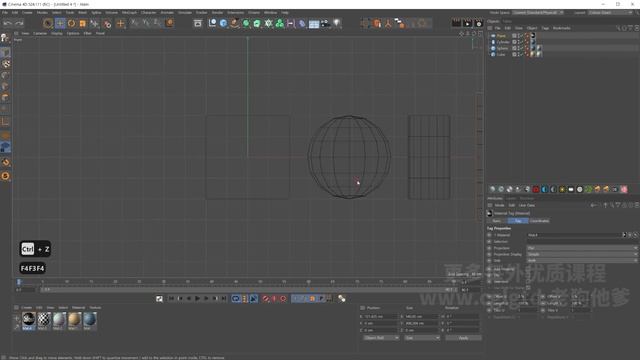
Task: Select the Sphere object in Object Manager
Action: pyautogui.click(x=502, y=48)
